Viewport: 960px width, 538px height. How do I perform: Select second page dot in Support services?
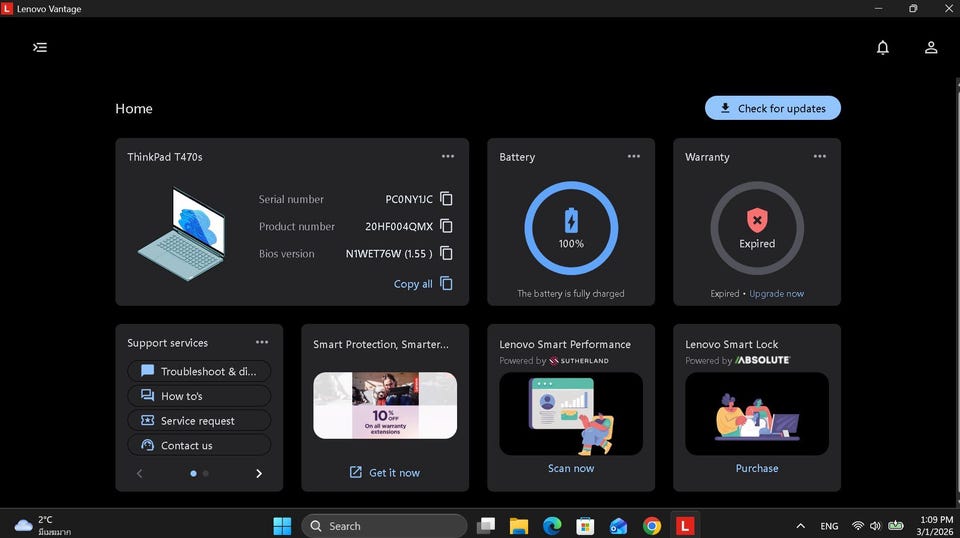point(206,473)
